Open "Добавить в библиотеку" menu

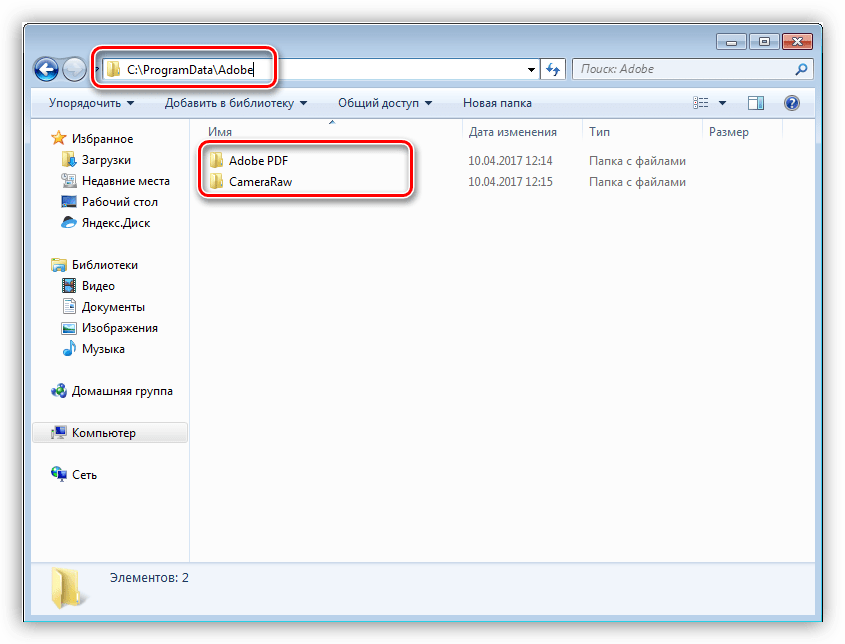236,103
